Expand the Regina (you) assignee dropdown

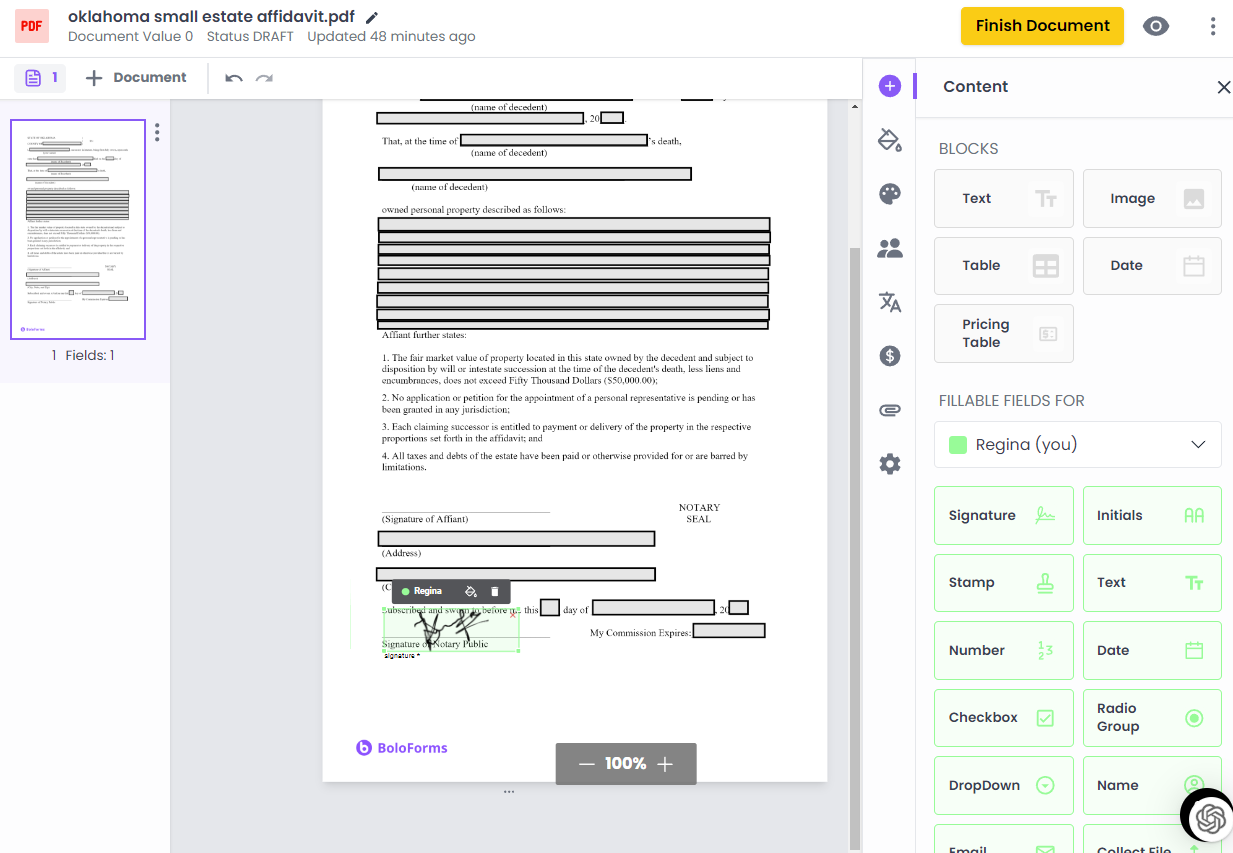click(x=1077, y=444)
